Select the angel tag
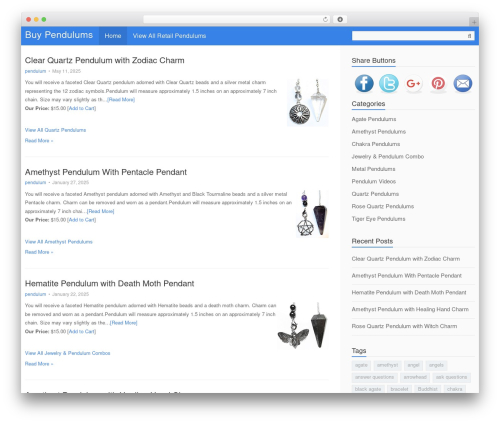 tap(413, 365)
